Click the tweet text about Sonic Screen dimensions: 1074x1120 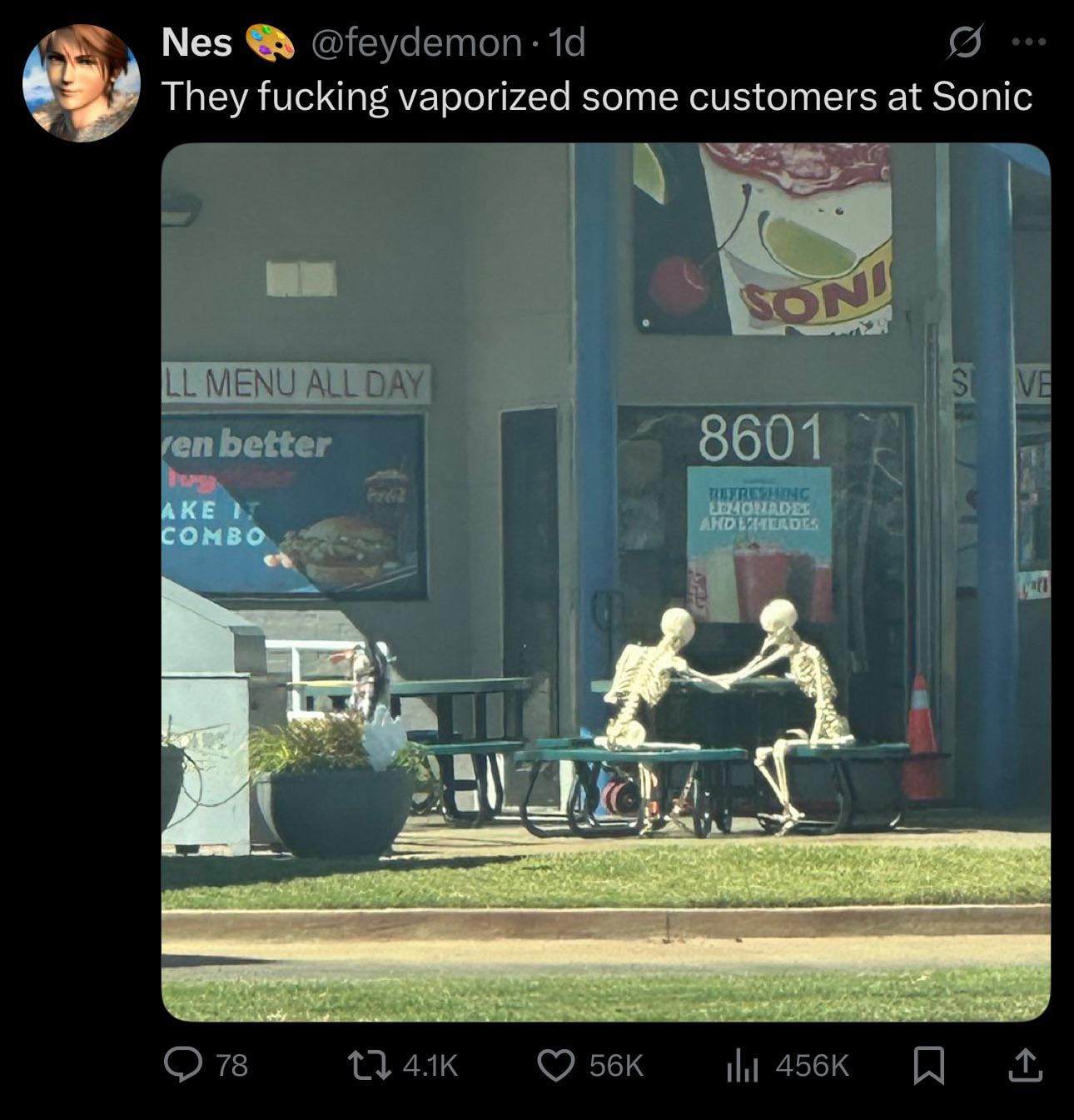pyautogui.click(x=596, y=97)
